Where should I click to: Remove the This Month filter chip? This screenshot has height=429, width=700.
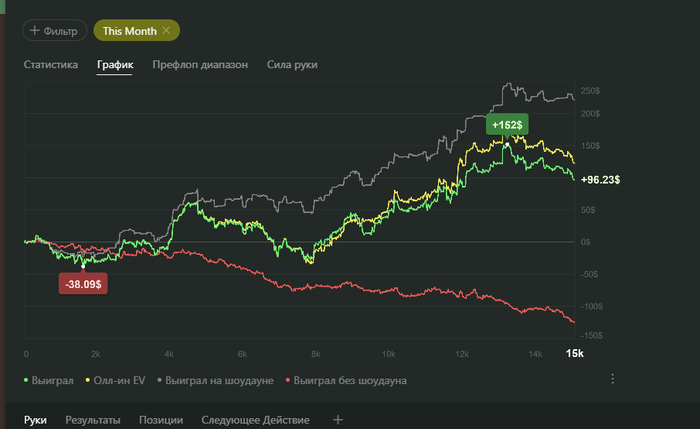[x=166, y=31]
